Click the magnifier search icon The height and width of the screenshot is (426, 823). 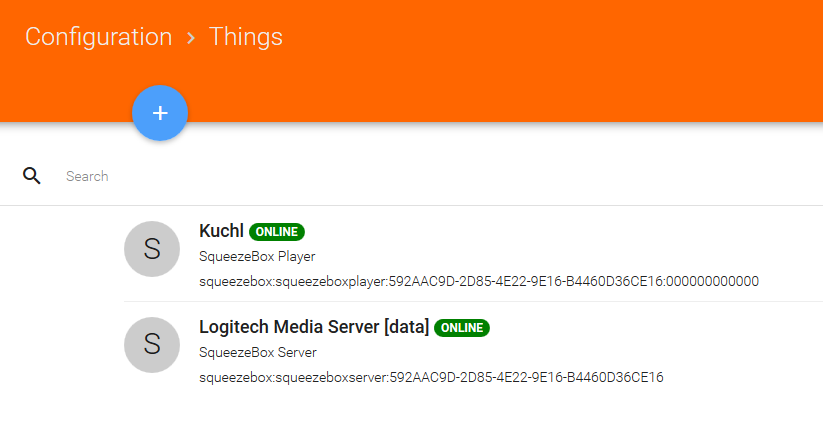pos(31,176)
